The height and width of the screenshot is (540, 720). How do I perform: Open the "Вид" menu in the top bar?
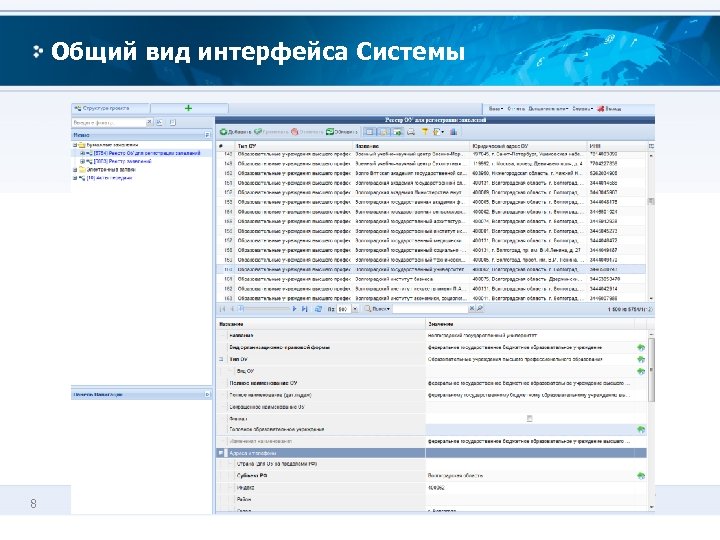[x=496, y=109]
